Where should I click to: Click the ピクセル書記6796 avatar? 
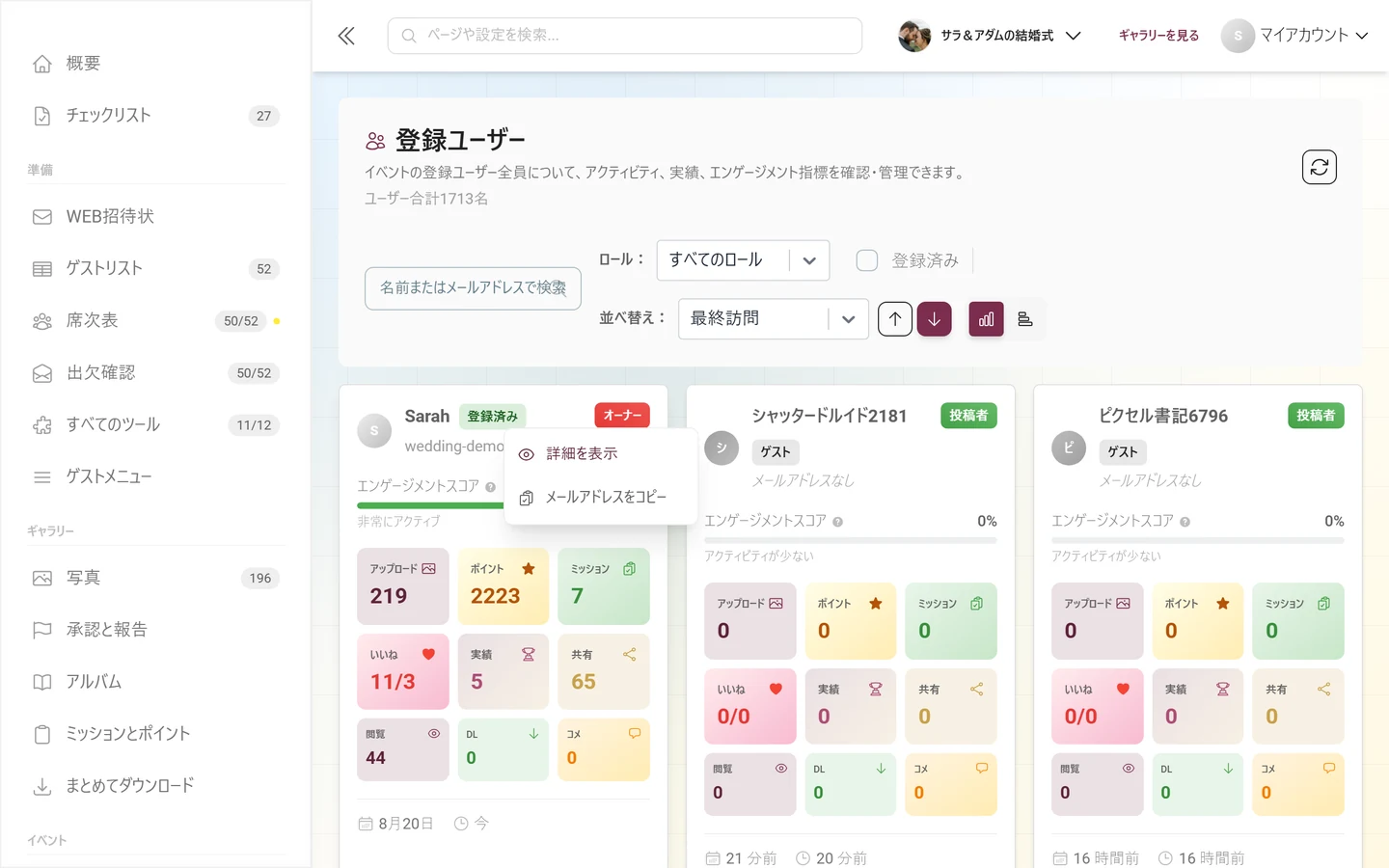tap(1069, 448)
